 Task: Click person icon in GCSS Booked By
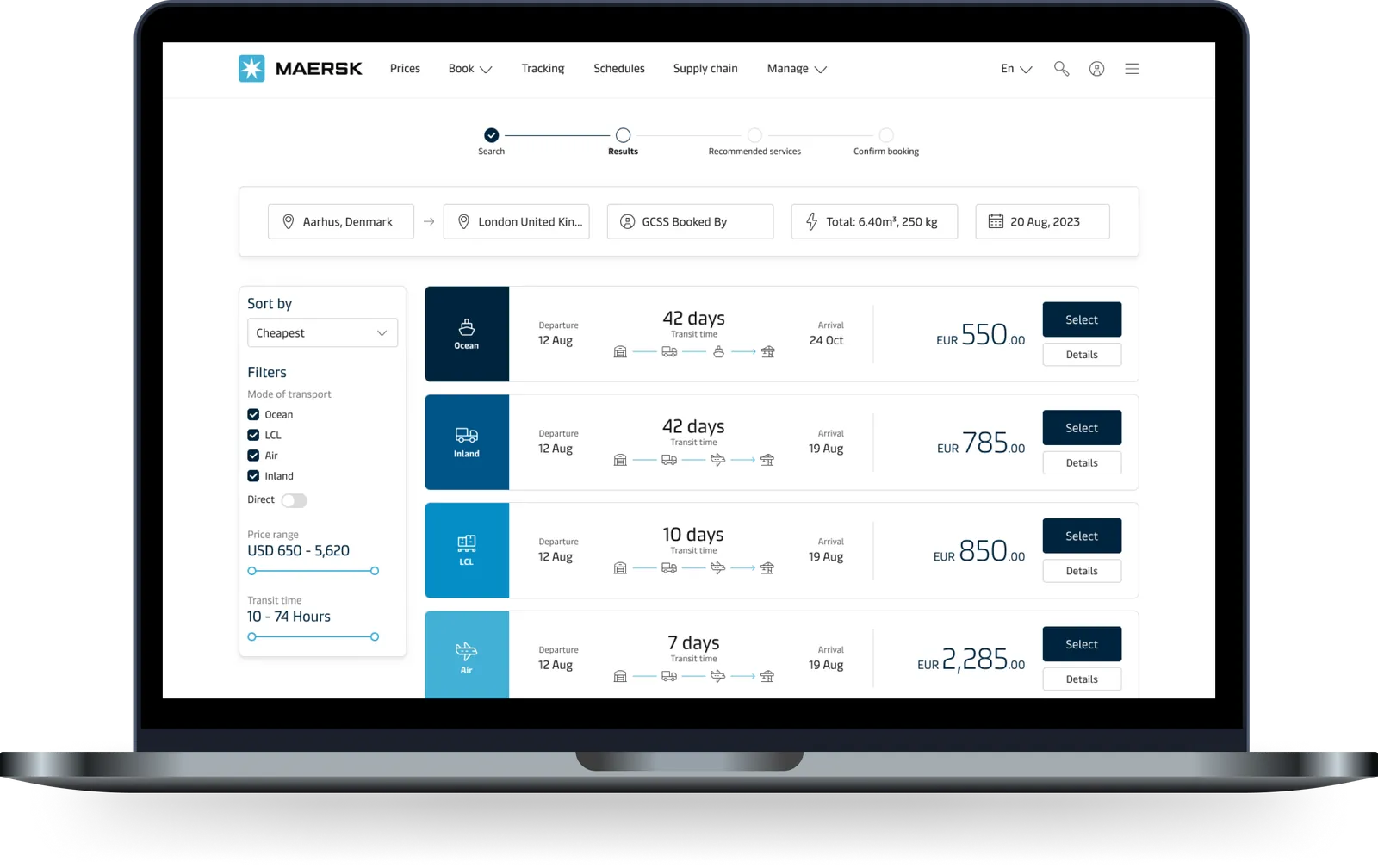point(628,221)
